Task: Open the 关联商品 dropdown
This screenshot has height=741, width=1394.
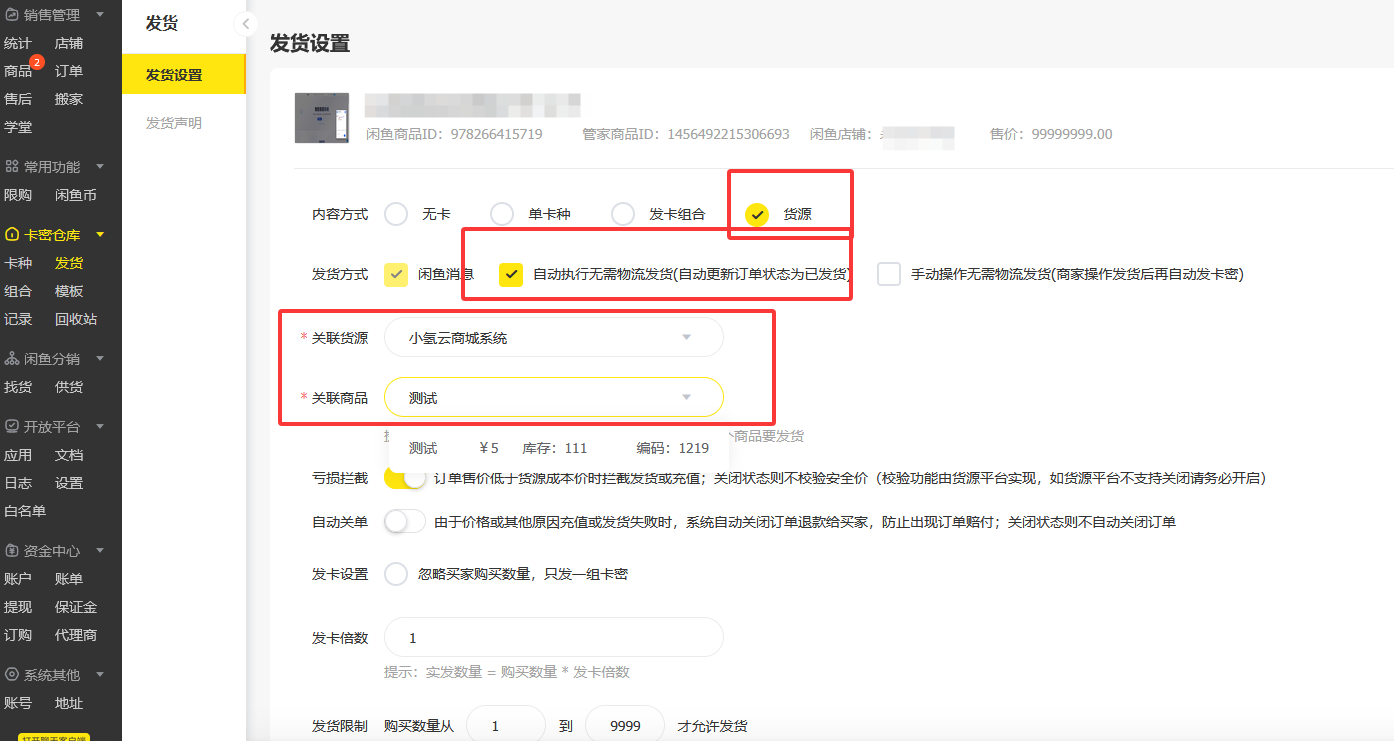Action: click(x=553, y=397)
